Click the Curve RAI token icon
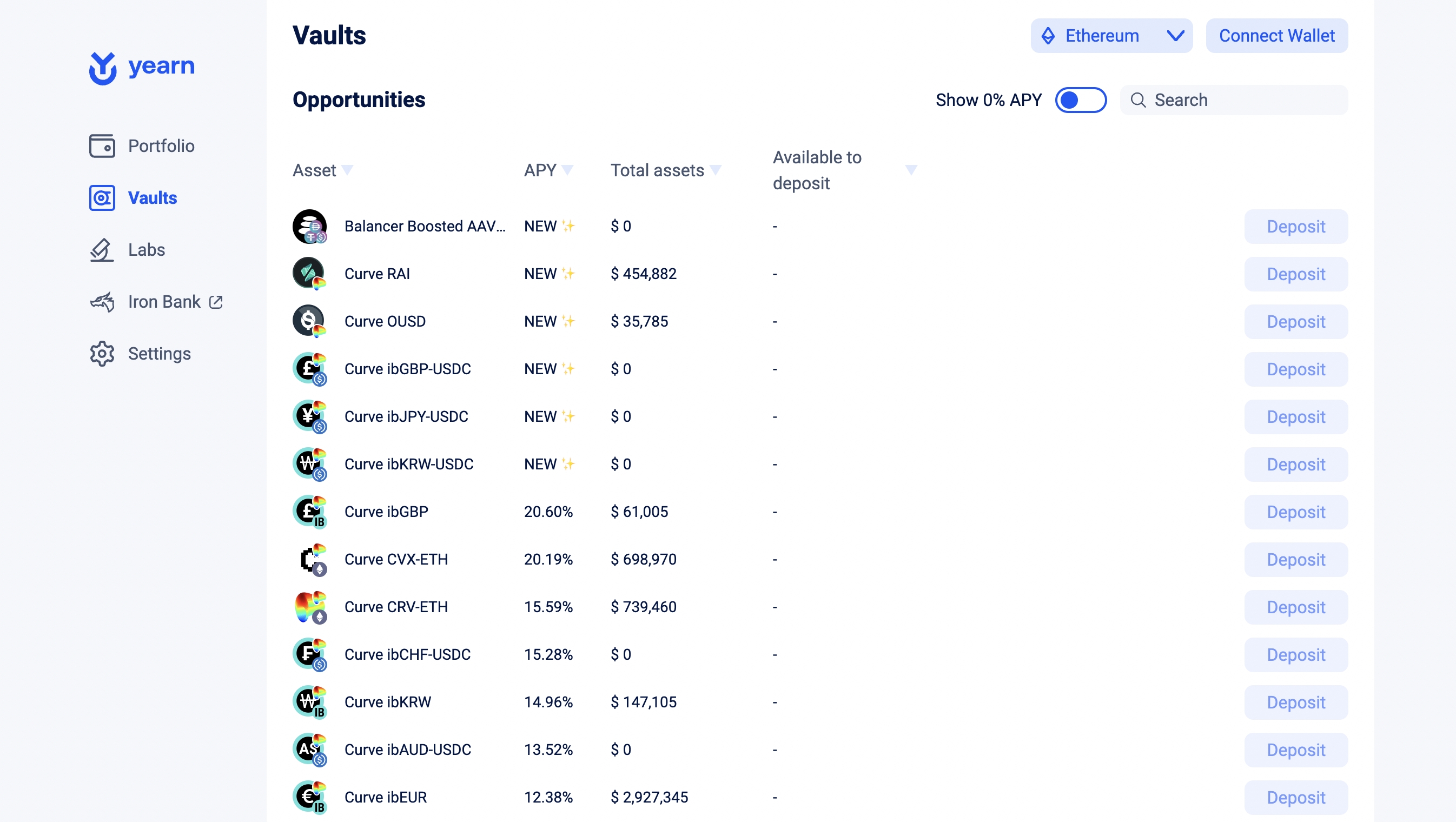1456x822 pixels. tap(310, 274)
